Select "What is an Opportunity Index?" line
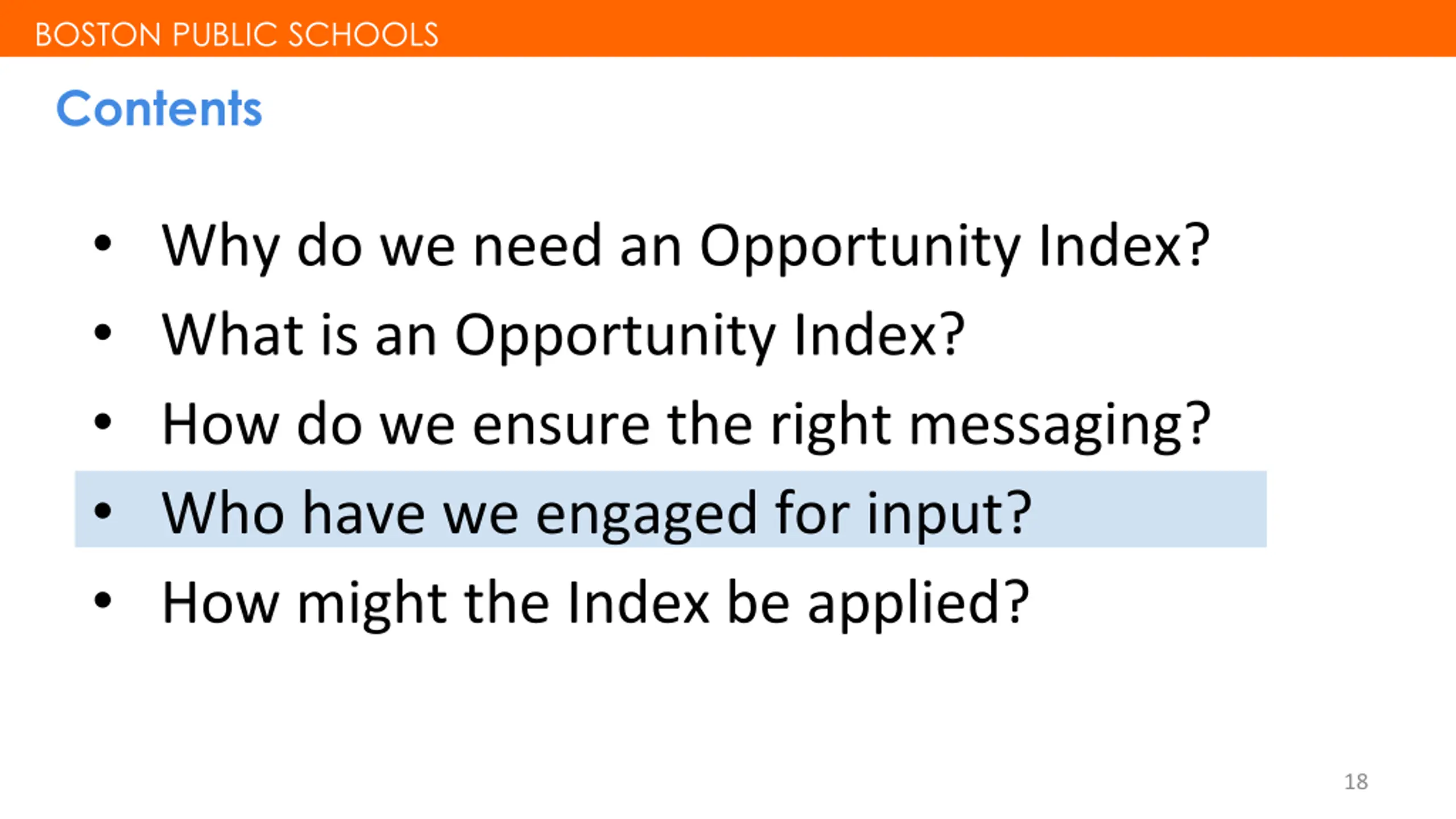Screen dimensions: 1456x819 [x=563, y=335]
